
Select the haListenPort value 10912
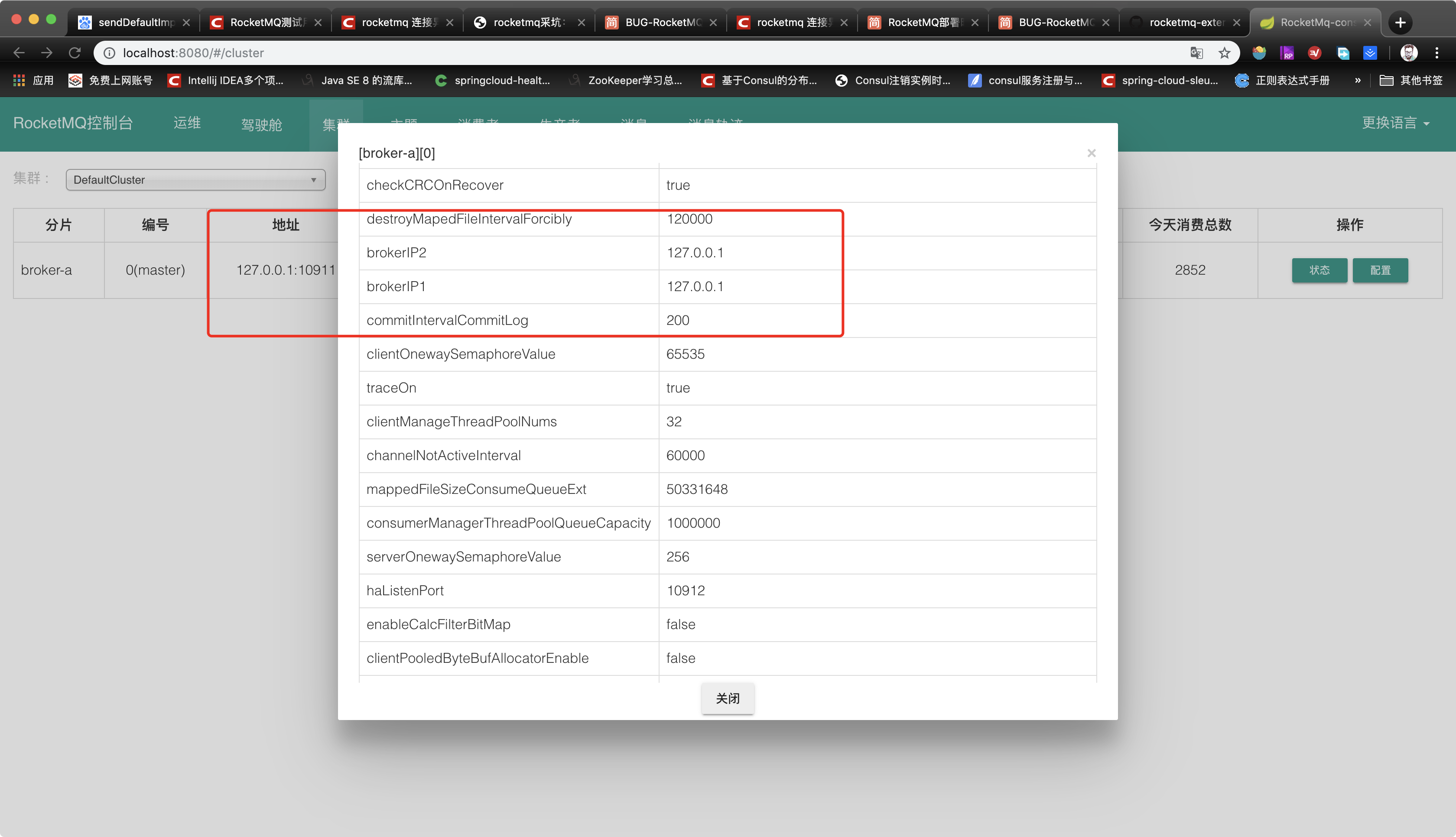[686, 591]
